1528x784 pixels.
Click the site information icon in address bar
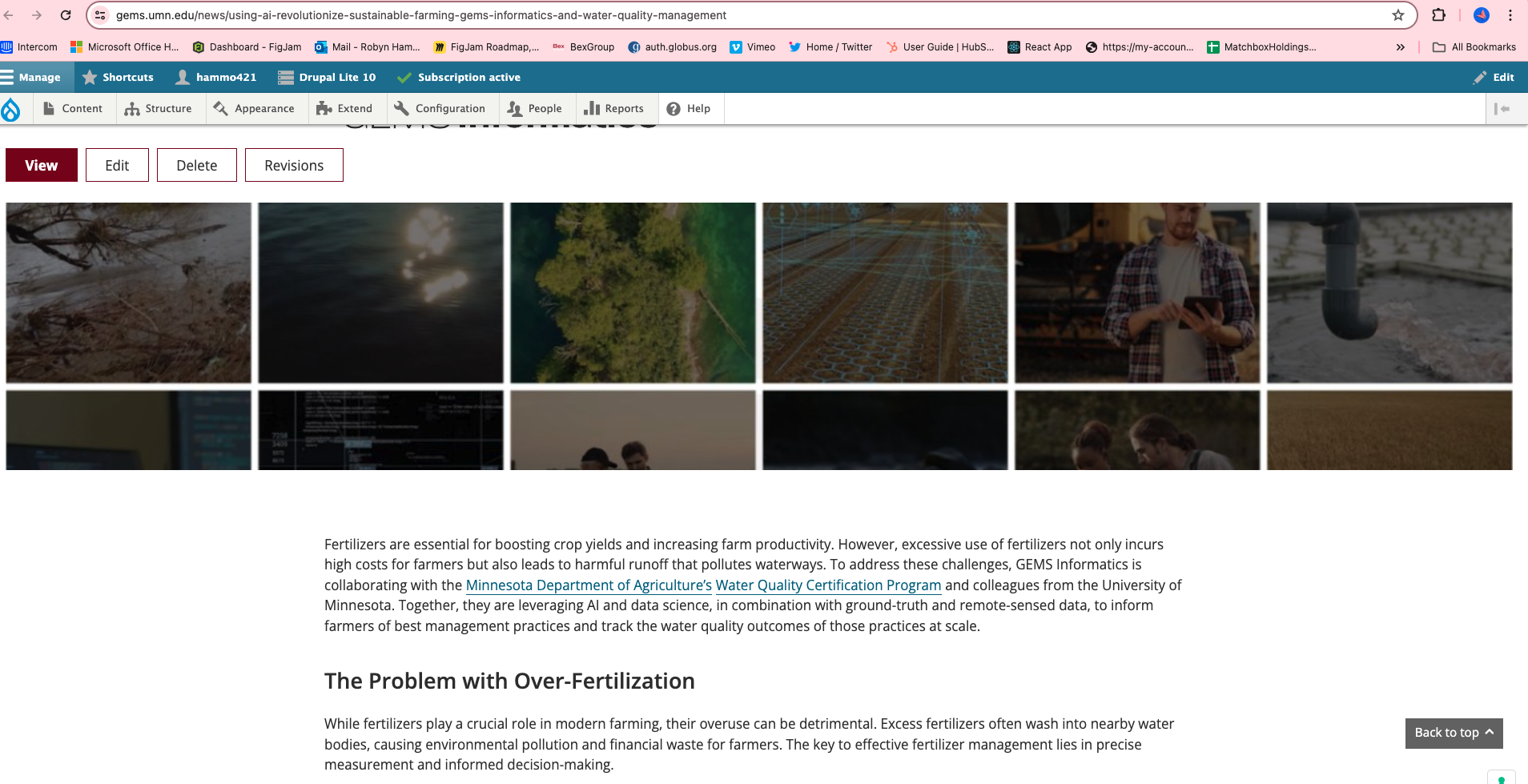click(100, 15)
